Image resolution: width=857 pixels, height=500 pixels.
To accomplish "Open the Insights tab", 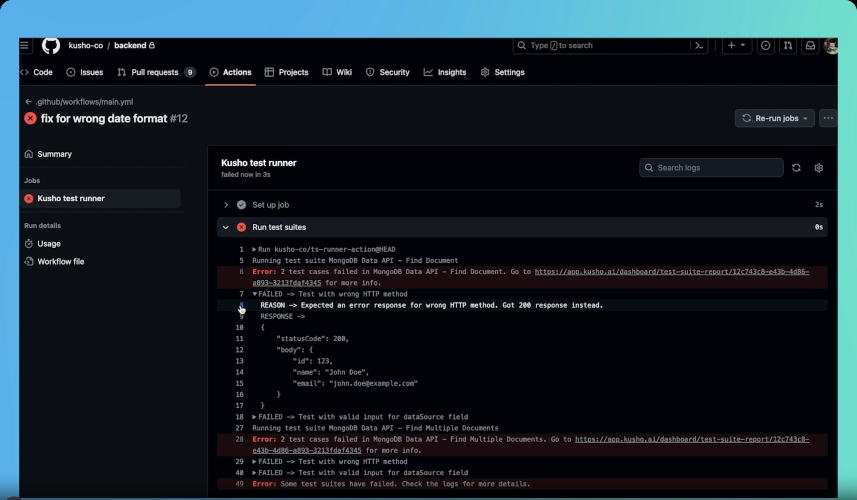I will (x=445, y=72).
